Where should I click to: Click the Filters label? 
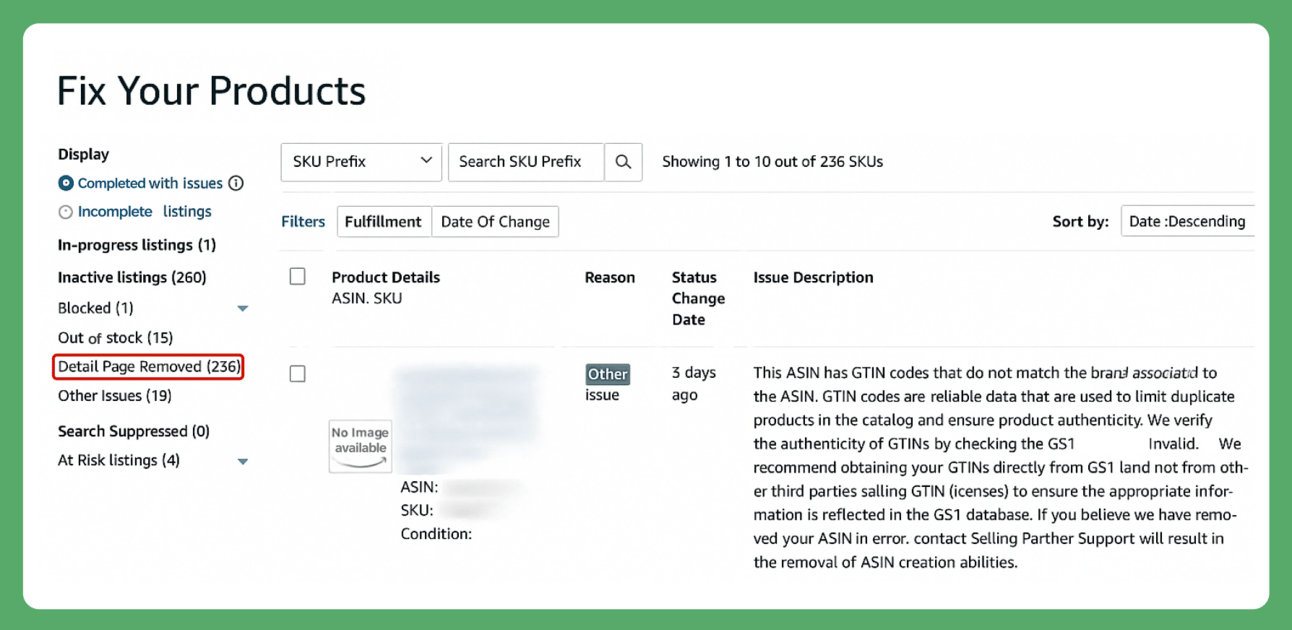tap(303, 222)
